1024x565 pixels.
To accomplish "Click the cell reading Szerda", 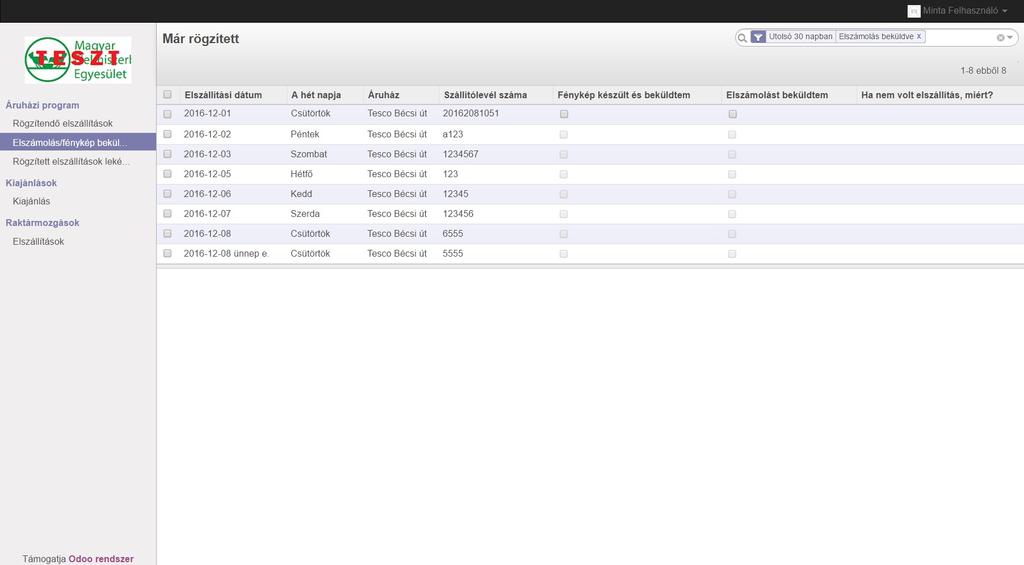I will pos(305,214).
